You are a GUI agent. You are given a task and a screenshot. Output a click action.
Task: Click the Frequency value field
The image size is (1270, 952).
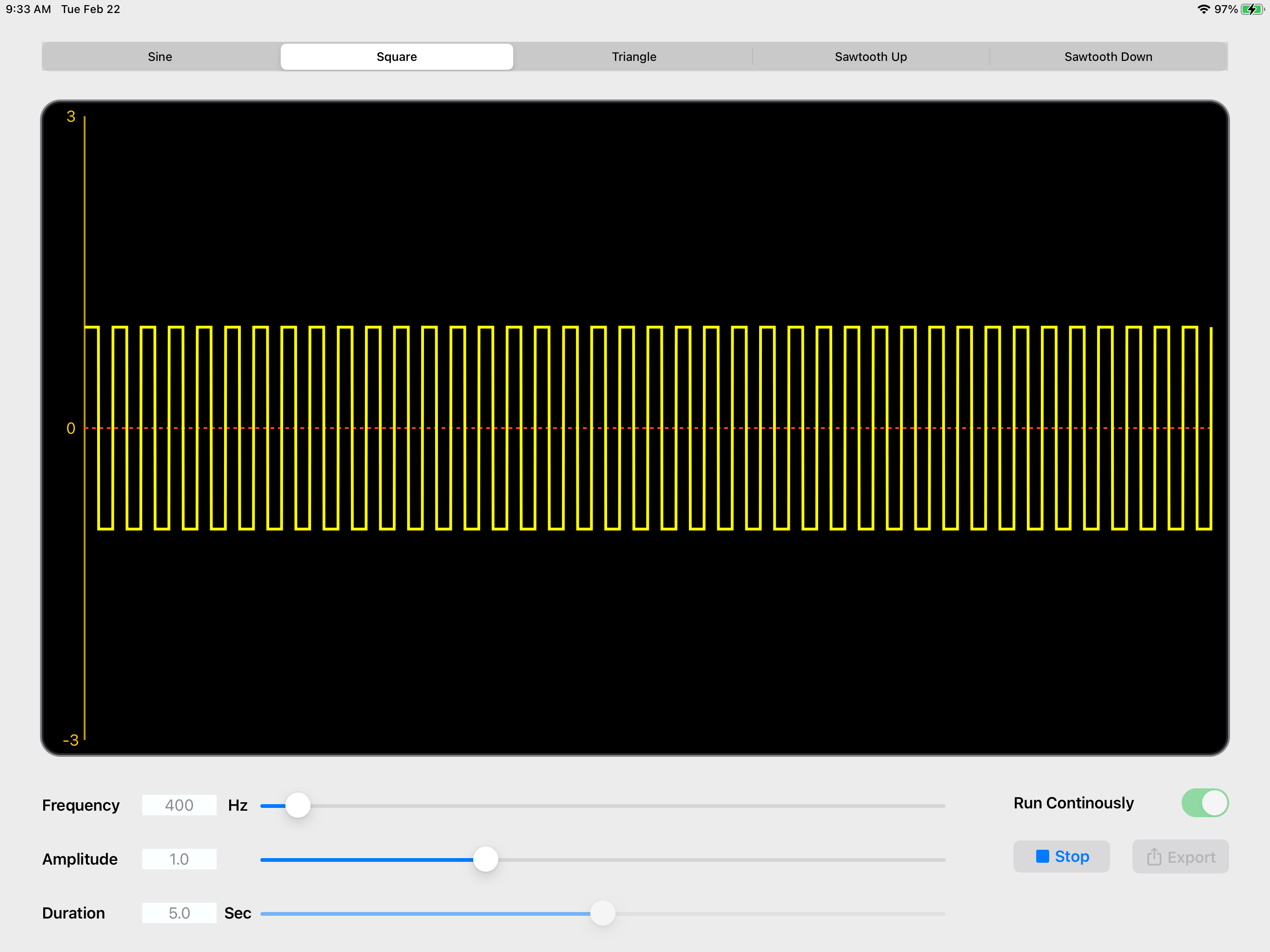tap(179, 805)
